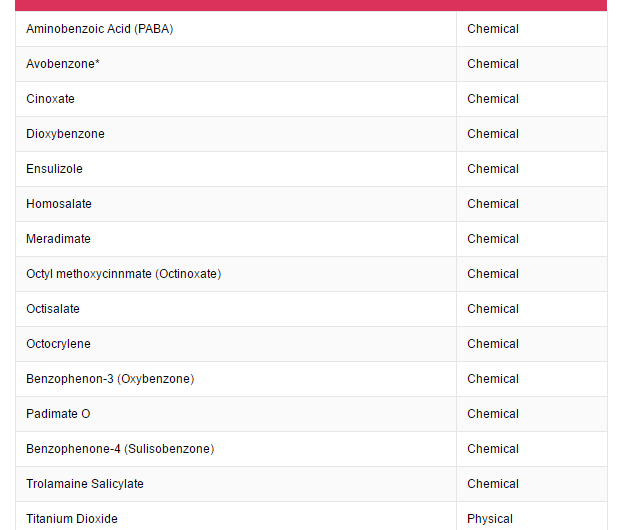Click the Meradimate table entry
The image size is (639, 530).
tap(58, 239)
